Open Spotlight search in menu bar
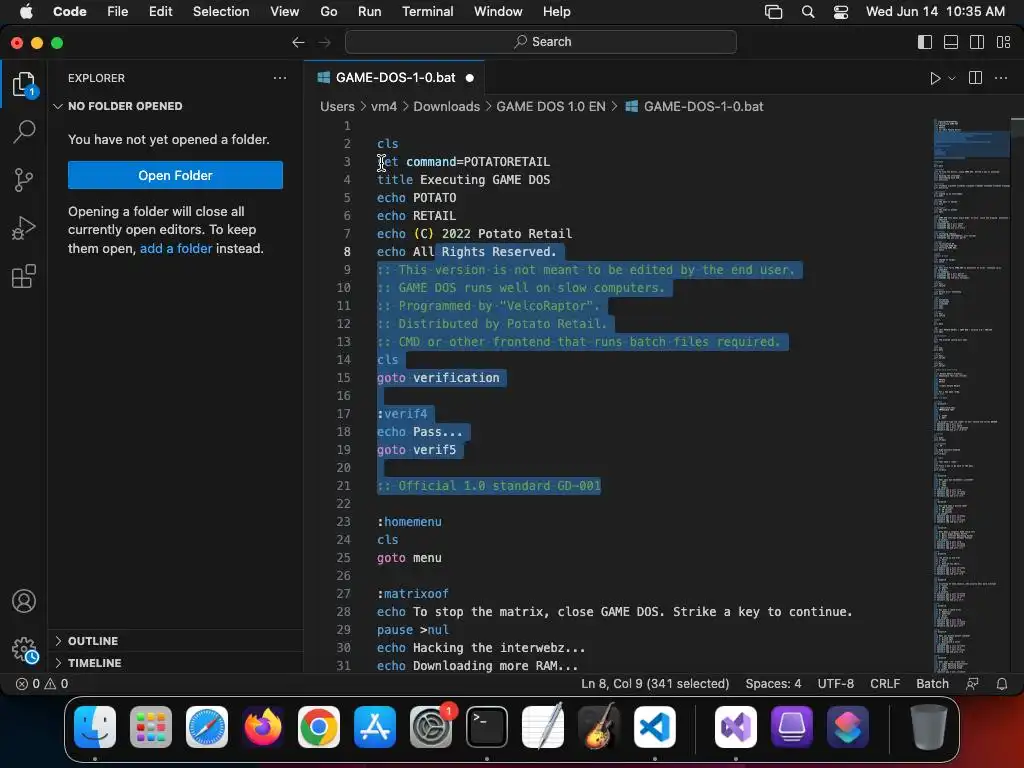The height and width of the screenshot is (768, 1024). (x=808, y=12)
